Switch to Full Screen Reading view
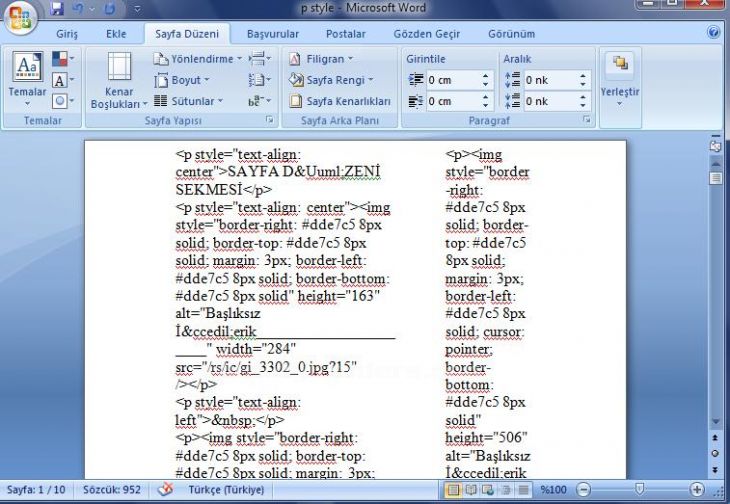This screenshot has width=730, height=504. pos(471,490)
